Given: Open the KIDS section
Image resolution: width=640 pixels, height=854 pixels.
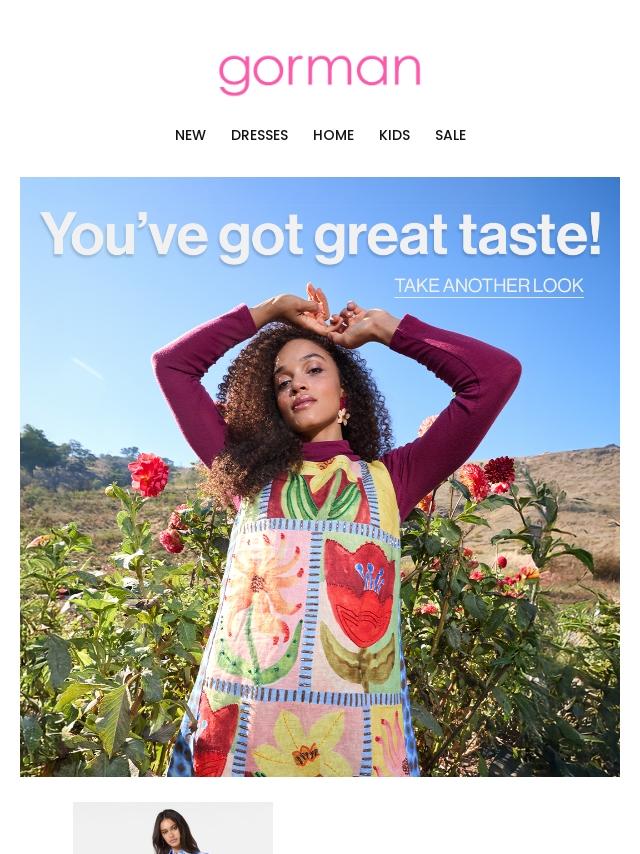Looking at the screenshot, I should point(394,135).
